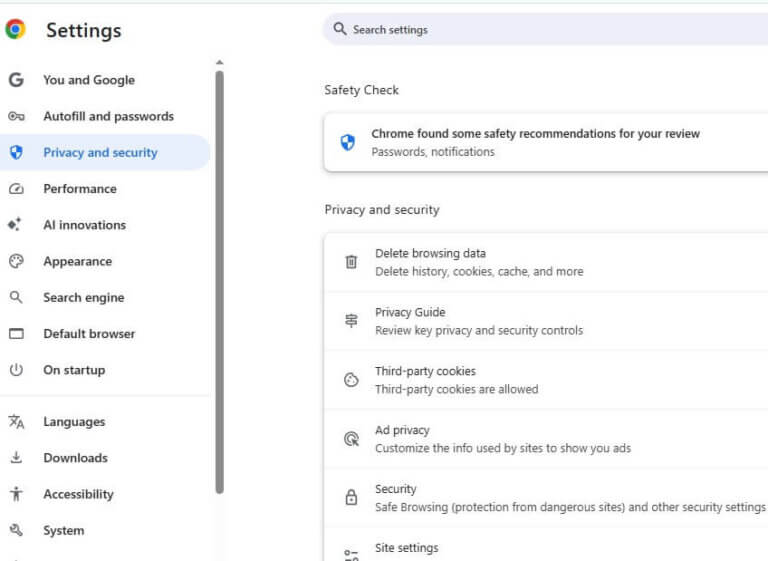Click the palette Appearance icon
This screenshot has height=561, width=768.
pyautogui.click(x=16, y=261)
